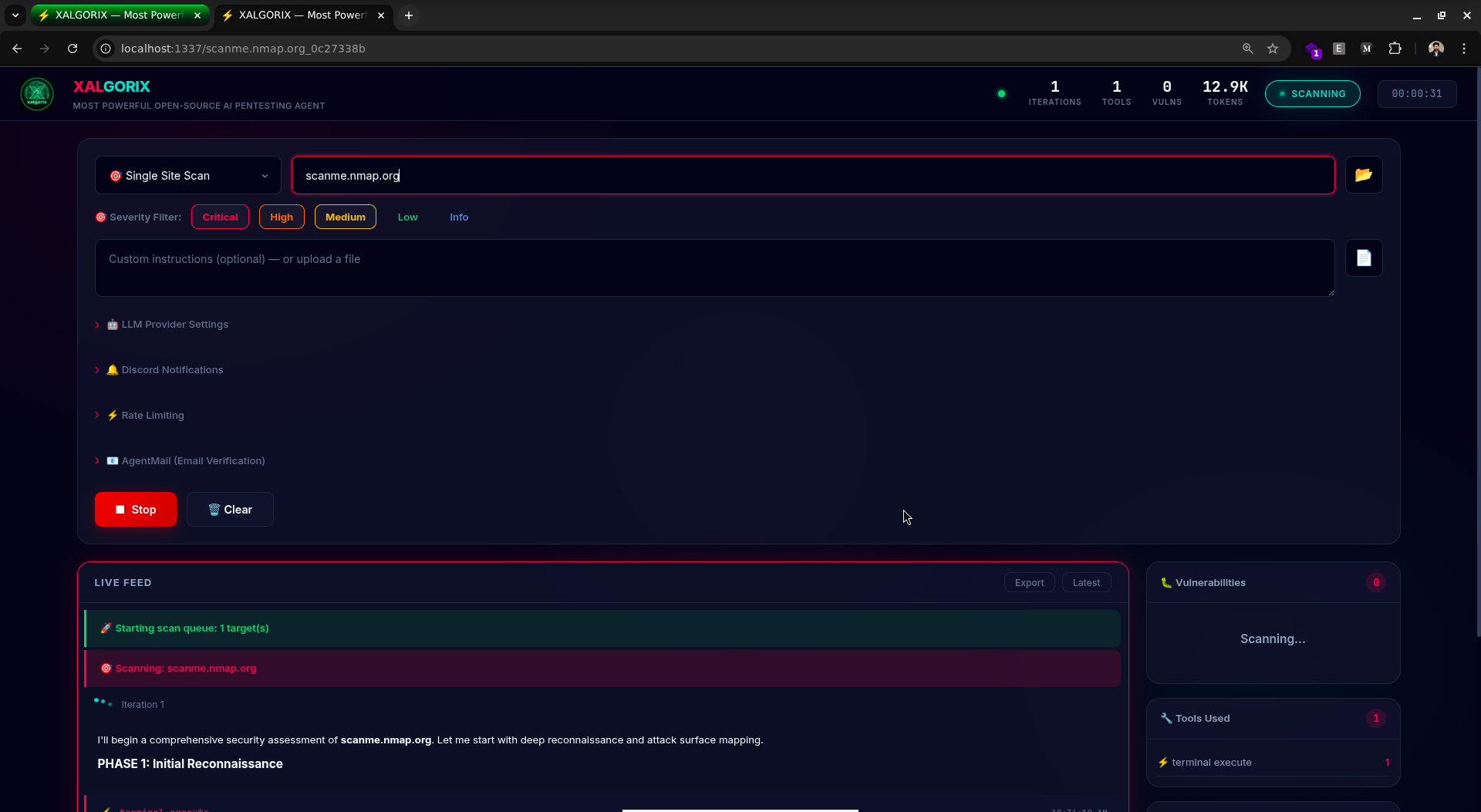Switch to the first XALGORIX tab
Viewport: 1481px width, 812px height.
click(x=120, y=15)
